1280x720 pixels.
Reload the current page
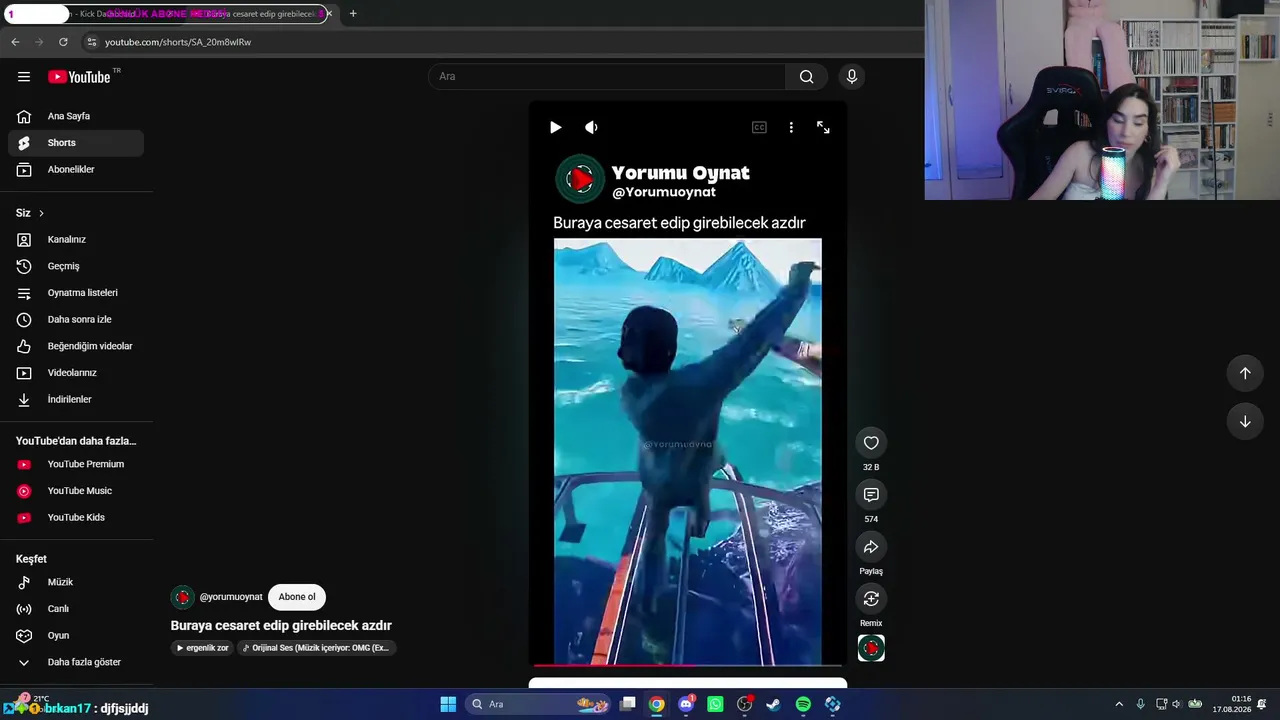(x=63, y=42)
